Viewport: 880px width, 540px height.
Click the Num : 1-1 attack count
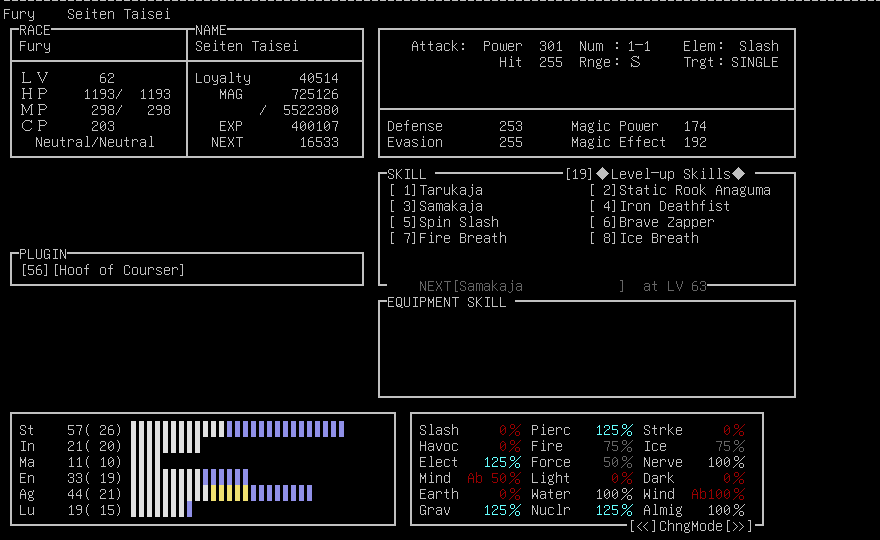tap(615, 46)
